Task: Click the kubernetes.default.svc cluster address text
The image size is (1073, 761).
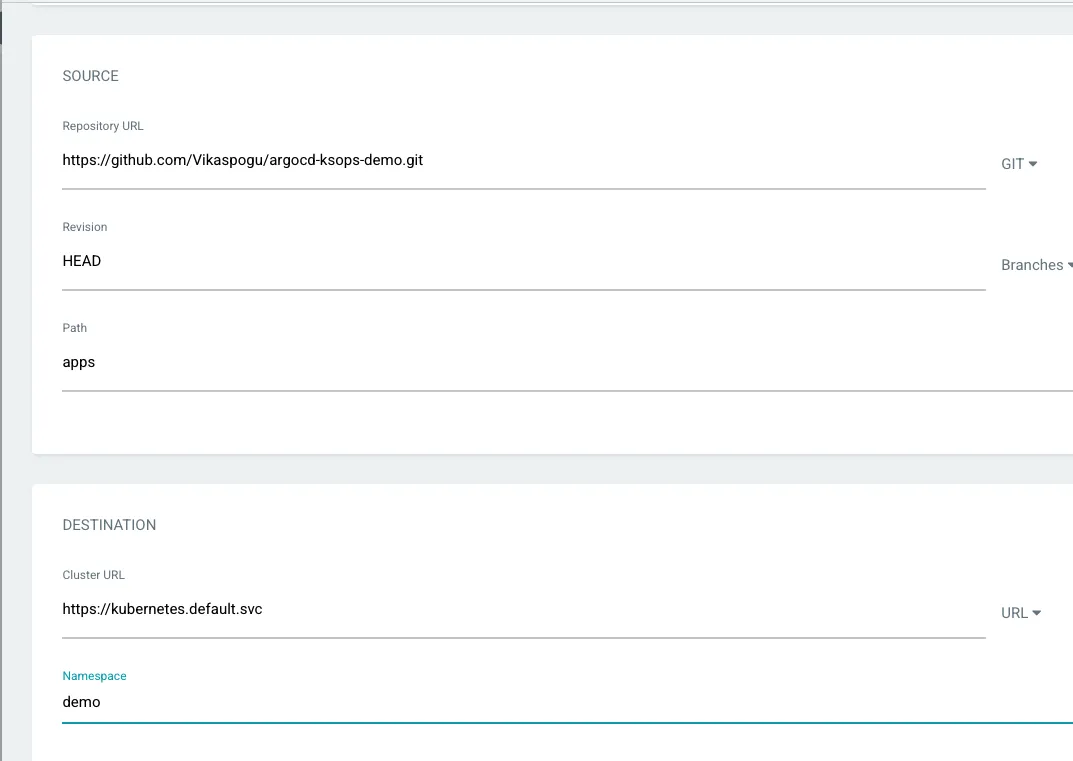Action: [162, 609]
